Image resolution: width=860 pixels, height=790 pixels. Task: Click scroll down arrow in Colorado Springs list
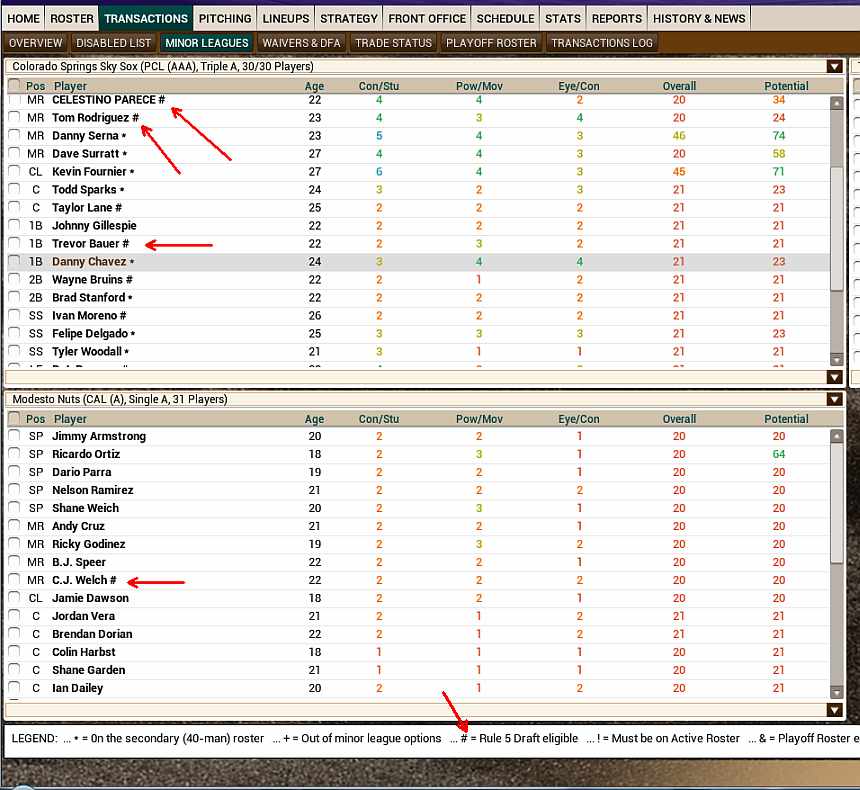[x=837, y=359]
